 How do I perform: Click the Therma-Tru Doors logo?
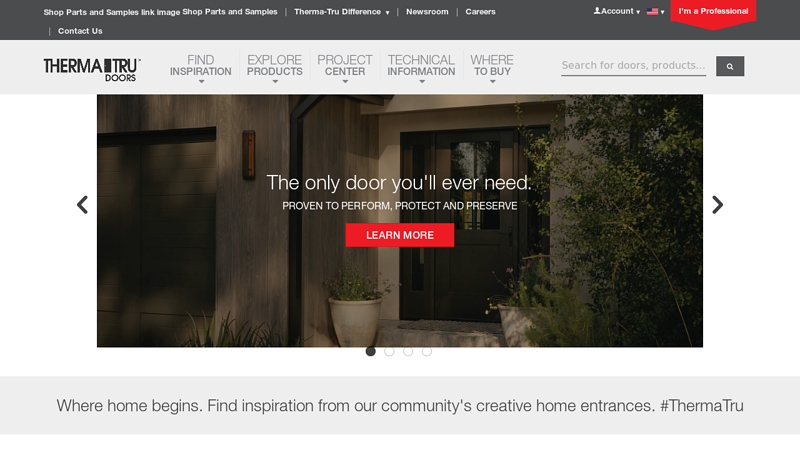(x=91, y=68)
